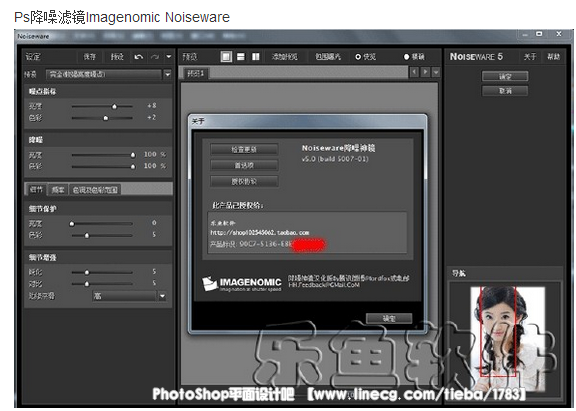
Task: Adjust noise reduction 色彩 slider at 100%
Action: (x=133, y=167)
